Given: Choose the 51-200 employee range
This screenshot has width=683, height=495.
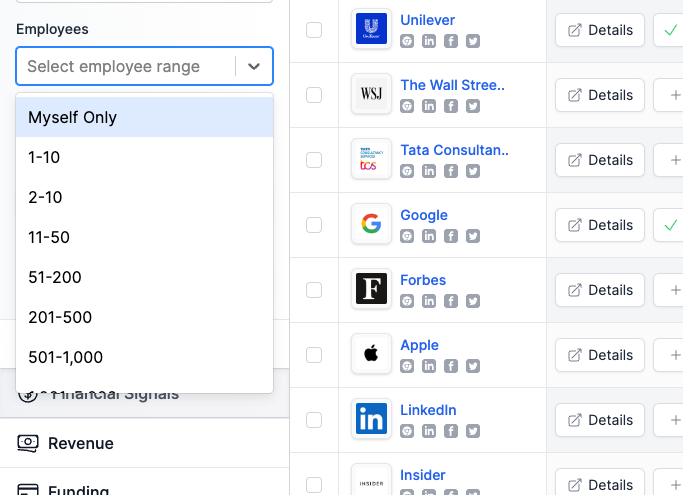Looking at the screenshot, I should point(144,277).
